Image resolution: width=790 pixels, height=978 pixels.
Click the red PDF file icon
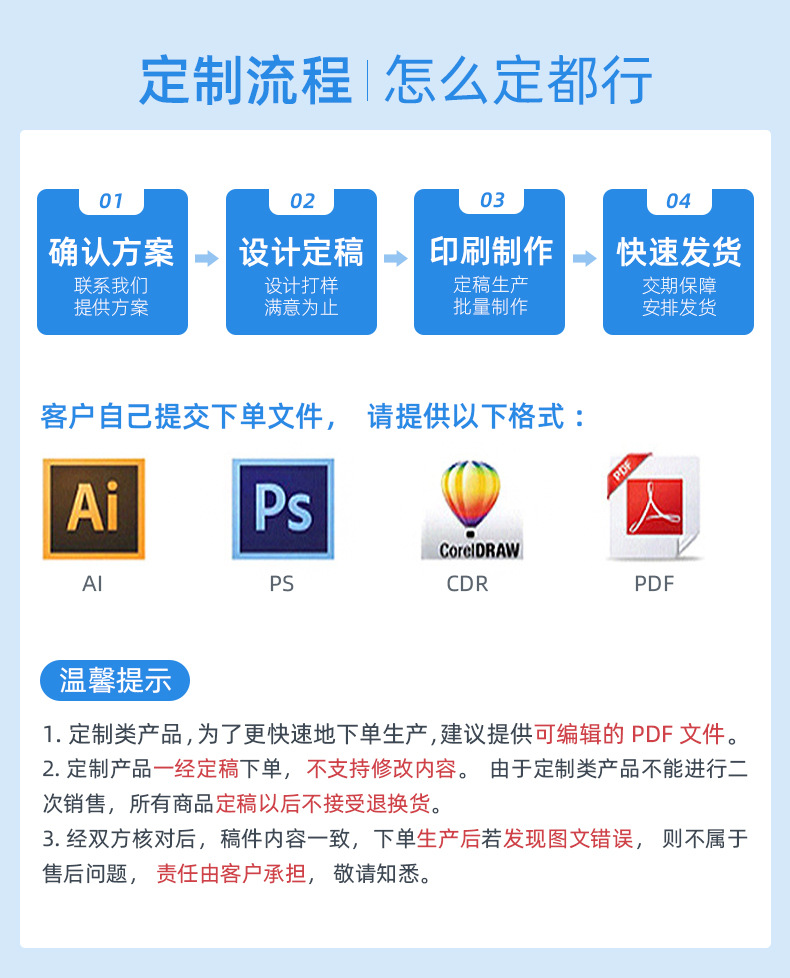click(x=653, y=506)
